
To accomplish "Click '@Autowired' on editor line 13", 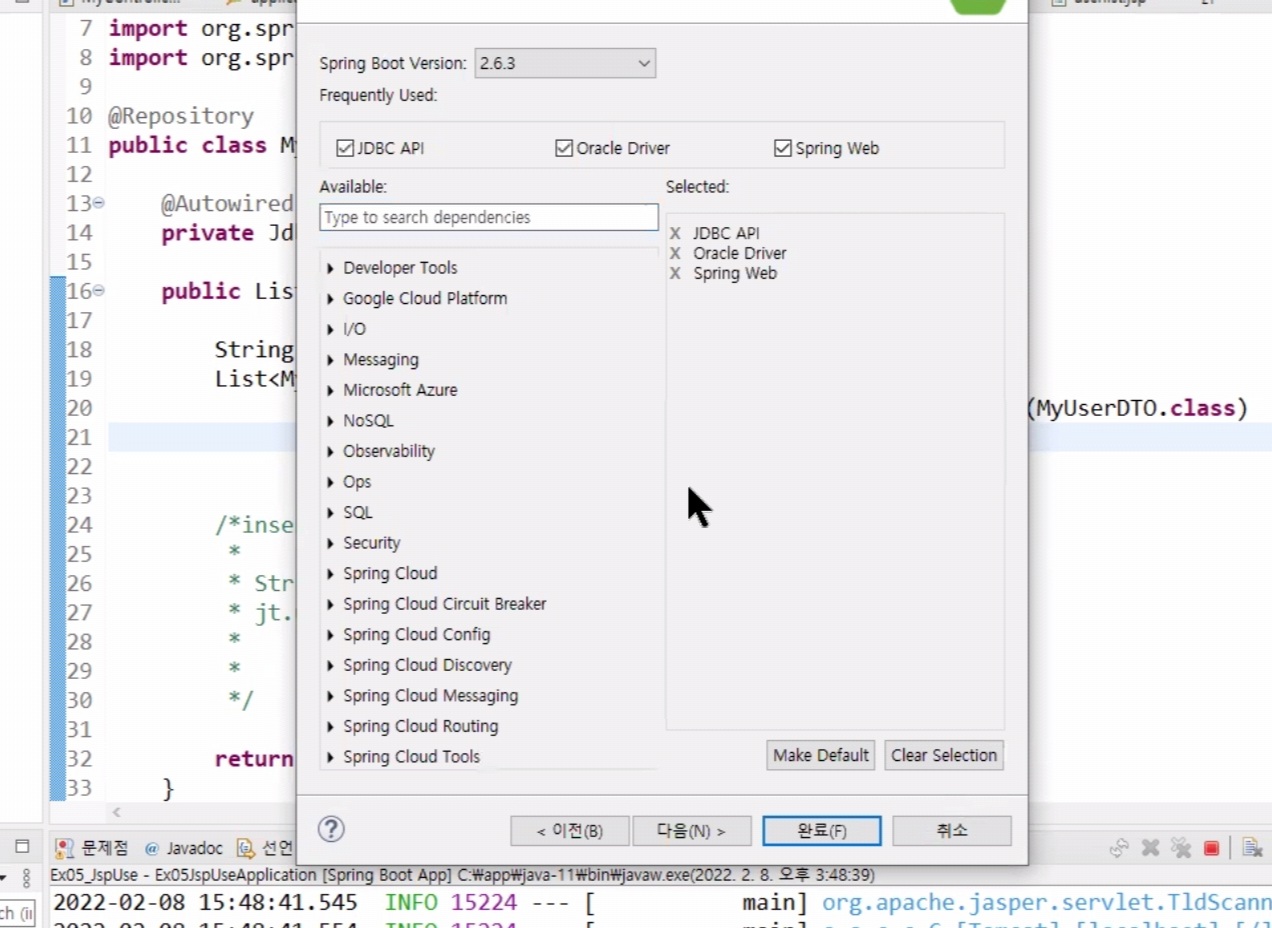I will click(x=228, y=204).
